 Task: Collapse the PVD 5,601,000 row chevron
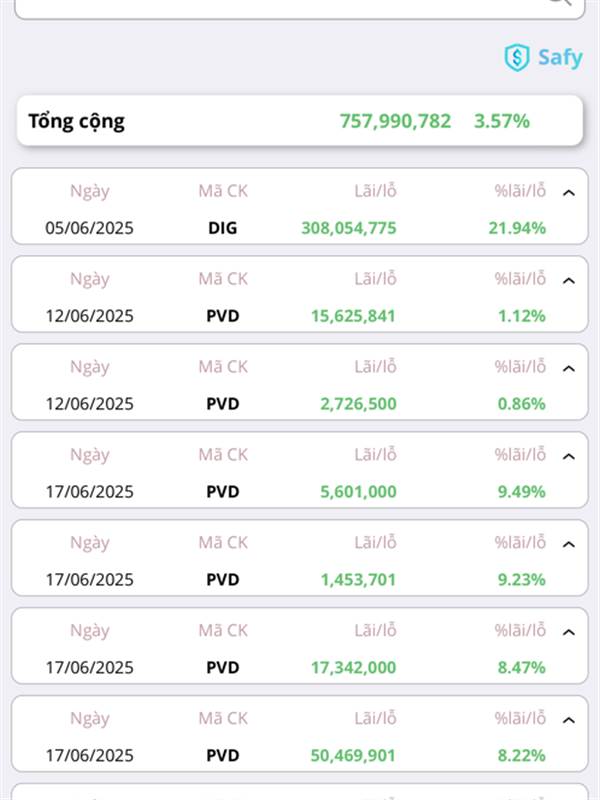tap(568, 456)
